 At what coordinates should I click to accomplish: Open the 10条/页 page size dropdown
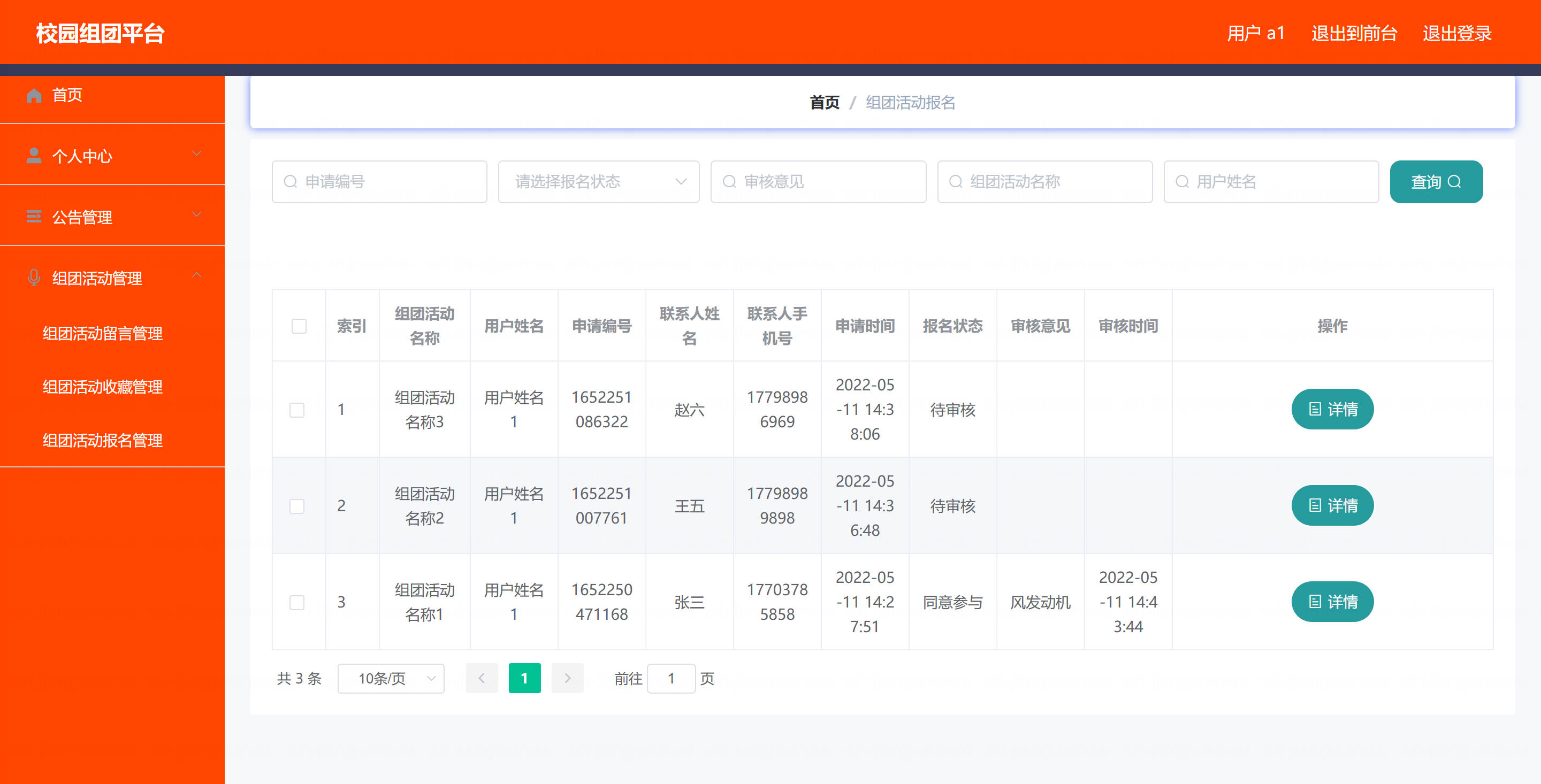click(391, 678)
